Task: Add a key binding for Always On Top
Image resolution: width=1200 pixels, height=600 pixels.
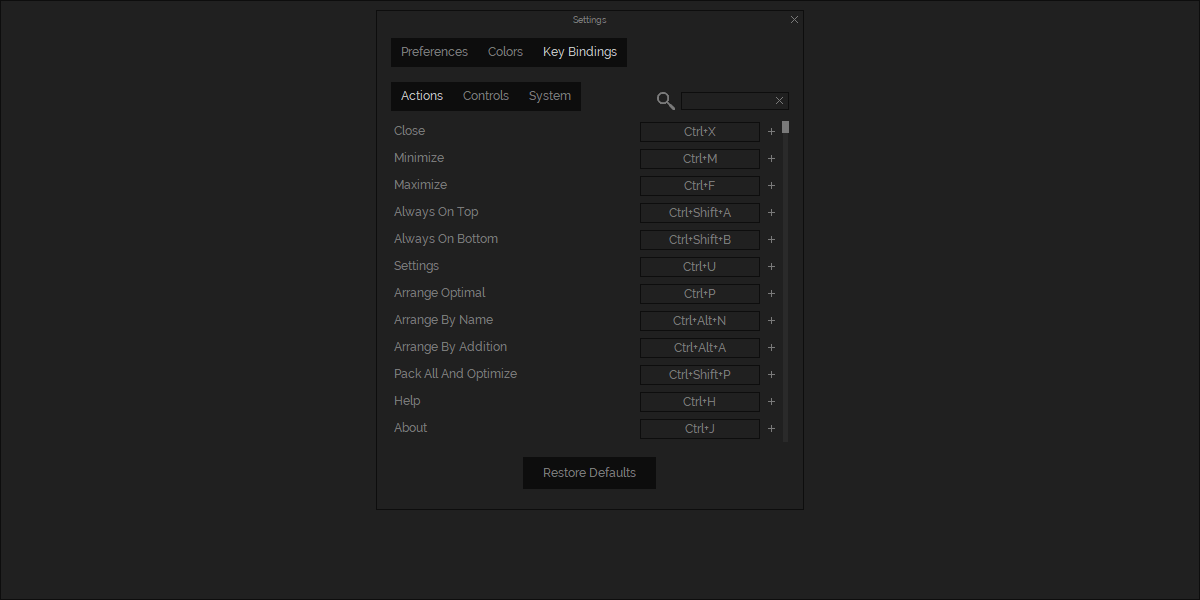Action: (771, 213)
